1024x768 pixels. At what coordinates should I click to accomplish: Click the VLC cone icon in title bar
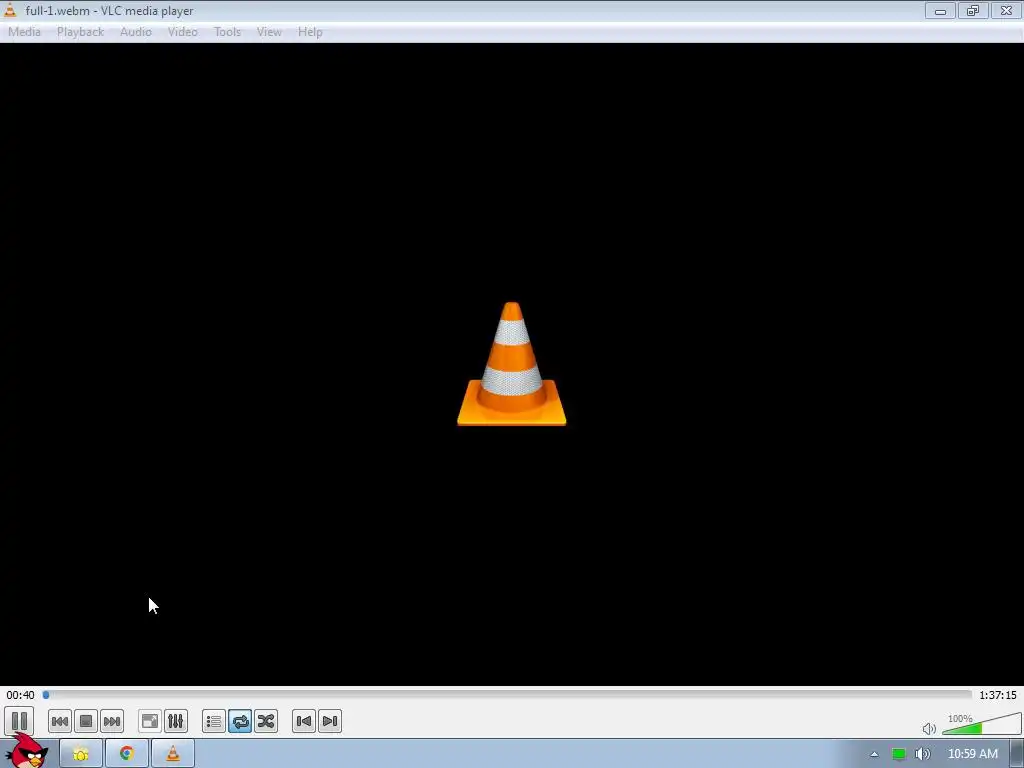10,10
